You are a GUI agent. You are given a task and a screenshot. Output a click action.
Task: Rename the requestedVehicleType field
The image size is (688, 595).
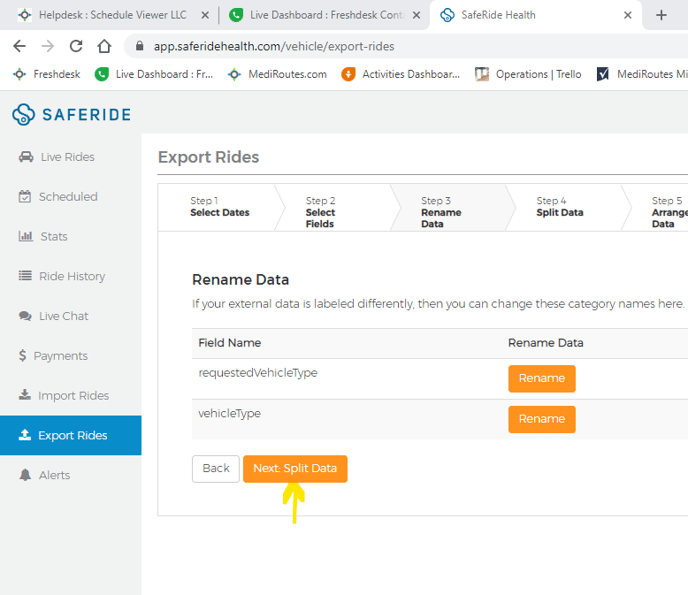[x=541, y=379]
